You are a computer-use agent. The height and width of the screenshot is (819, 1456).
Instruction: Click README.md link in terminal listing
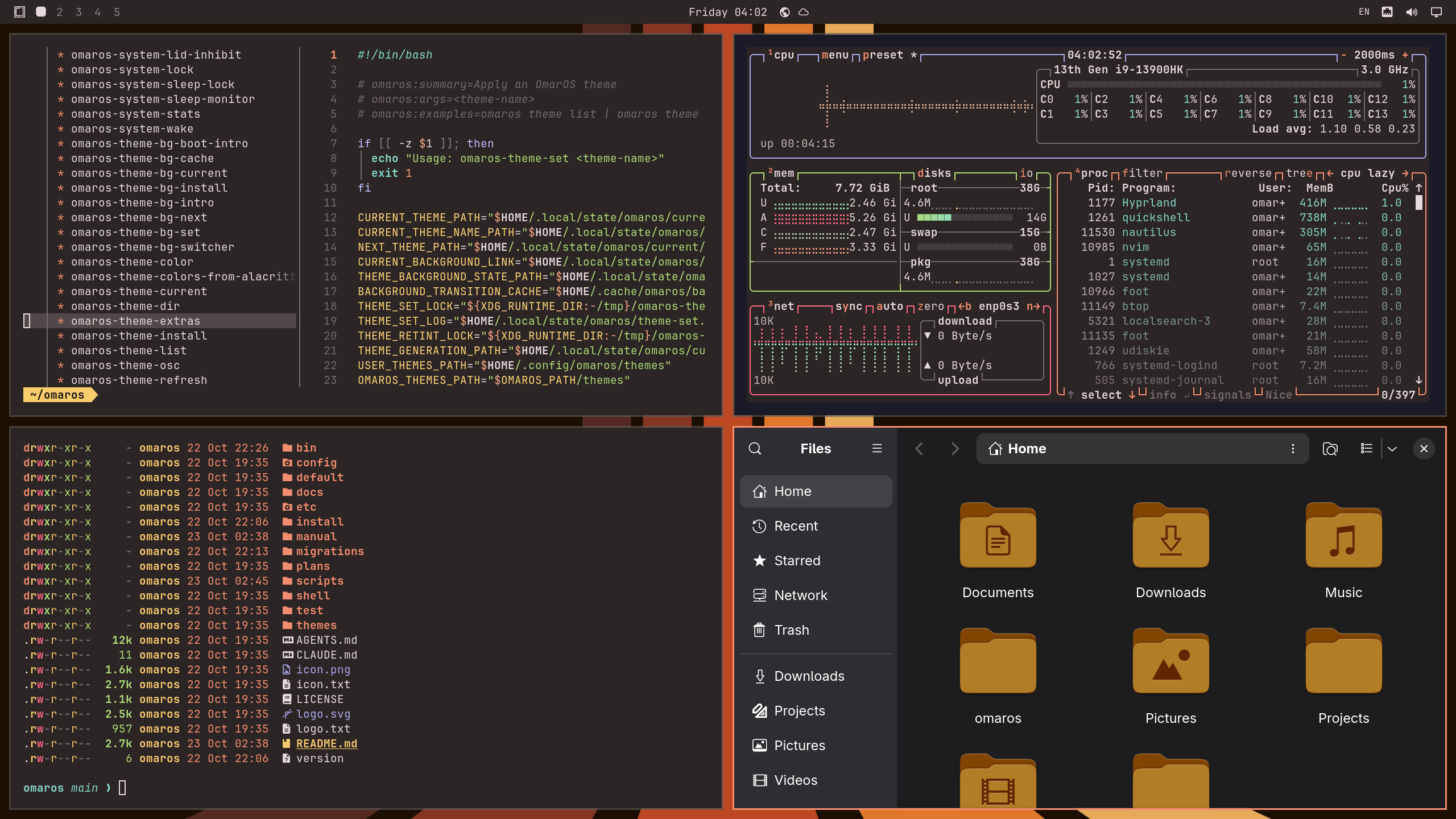coord(326,744)
